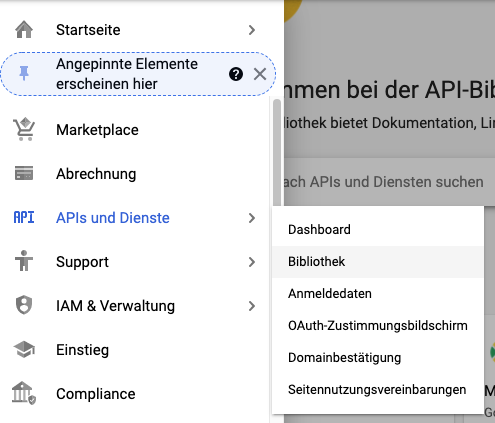Click the IAM shield icon
The width and height of the screenshot is (495, 423).
pyautogui.click(x=24, y=305)
